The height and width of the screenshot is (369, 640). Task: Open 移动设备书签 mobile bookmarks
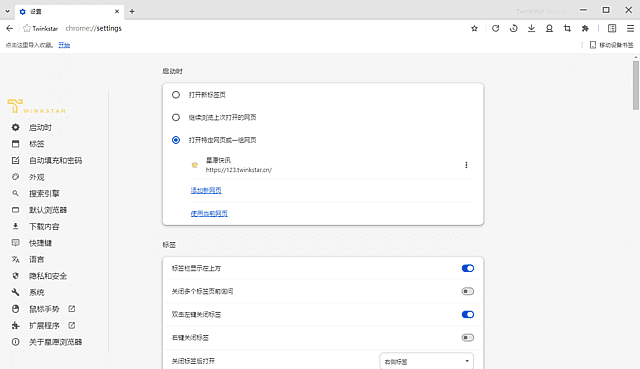pyautogui.click(x=611, y=45)
